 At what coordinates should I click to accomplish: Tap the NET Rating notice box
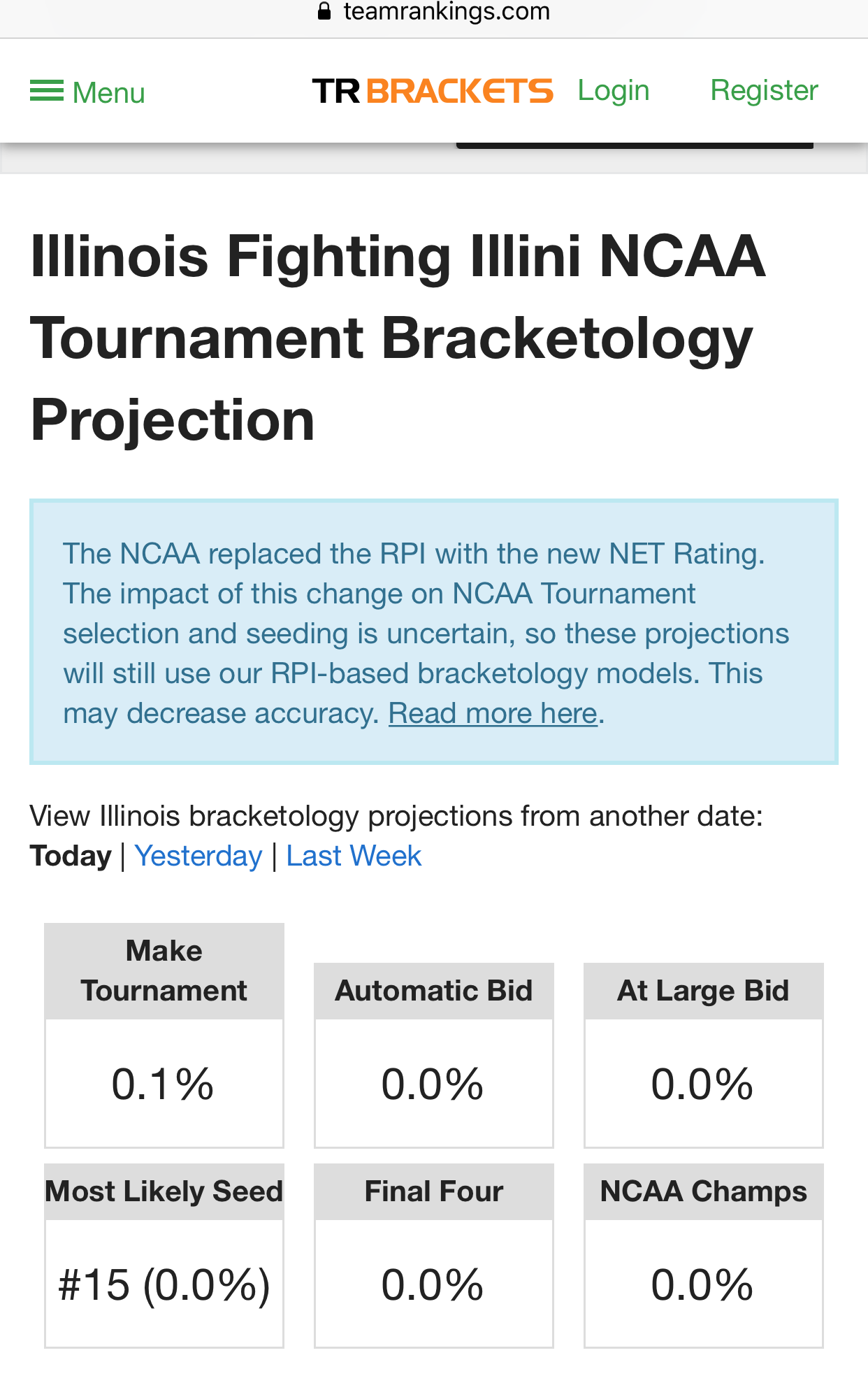(433, 632)
